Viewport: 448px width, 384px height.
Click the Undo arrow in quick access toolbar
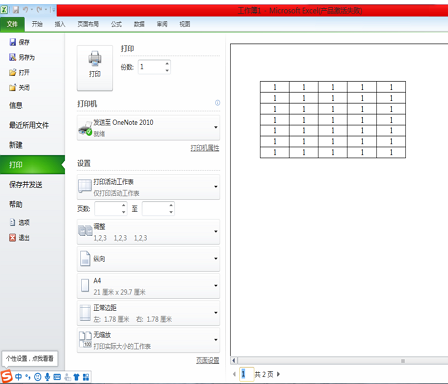25,10
